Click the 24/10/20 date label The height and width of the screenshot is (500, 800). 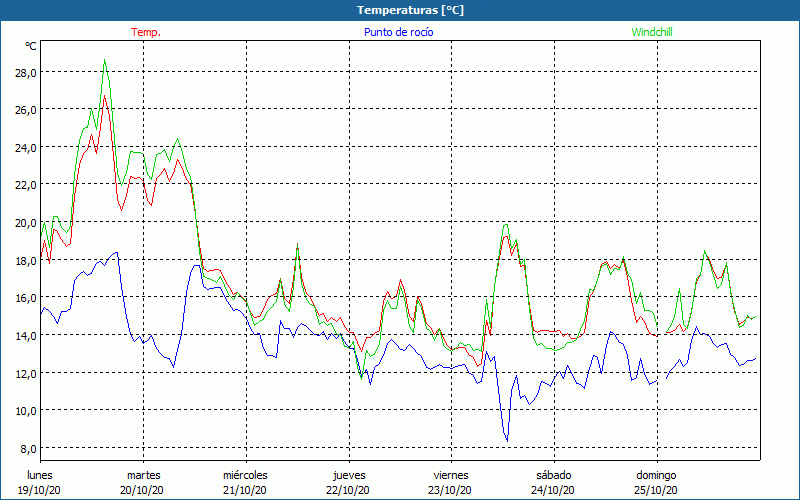pyautogui.click(x=553, y=490)
